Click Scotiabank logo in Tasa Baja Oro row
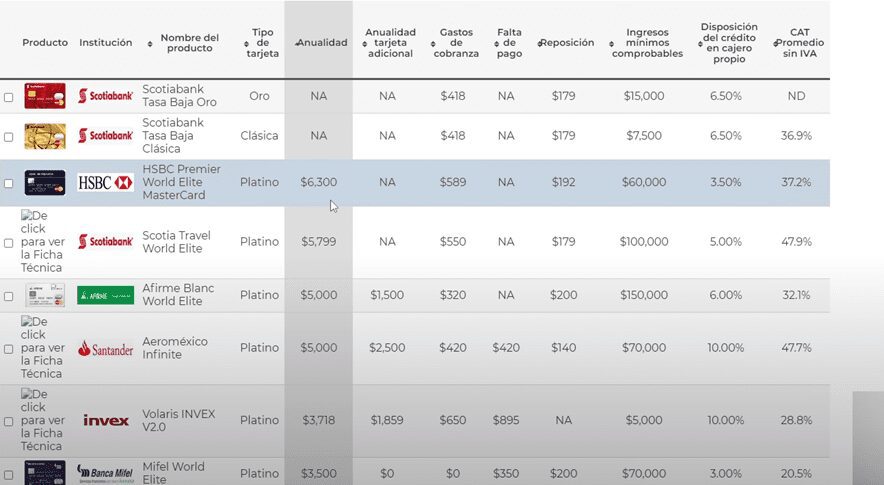The height and width of the screenshot is (485, 884). point(105,96)
